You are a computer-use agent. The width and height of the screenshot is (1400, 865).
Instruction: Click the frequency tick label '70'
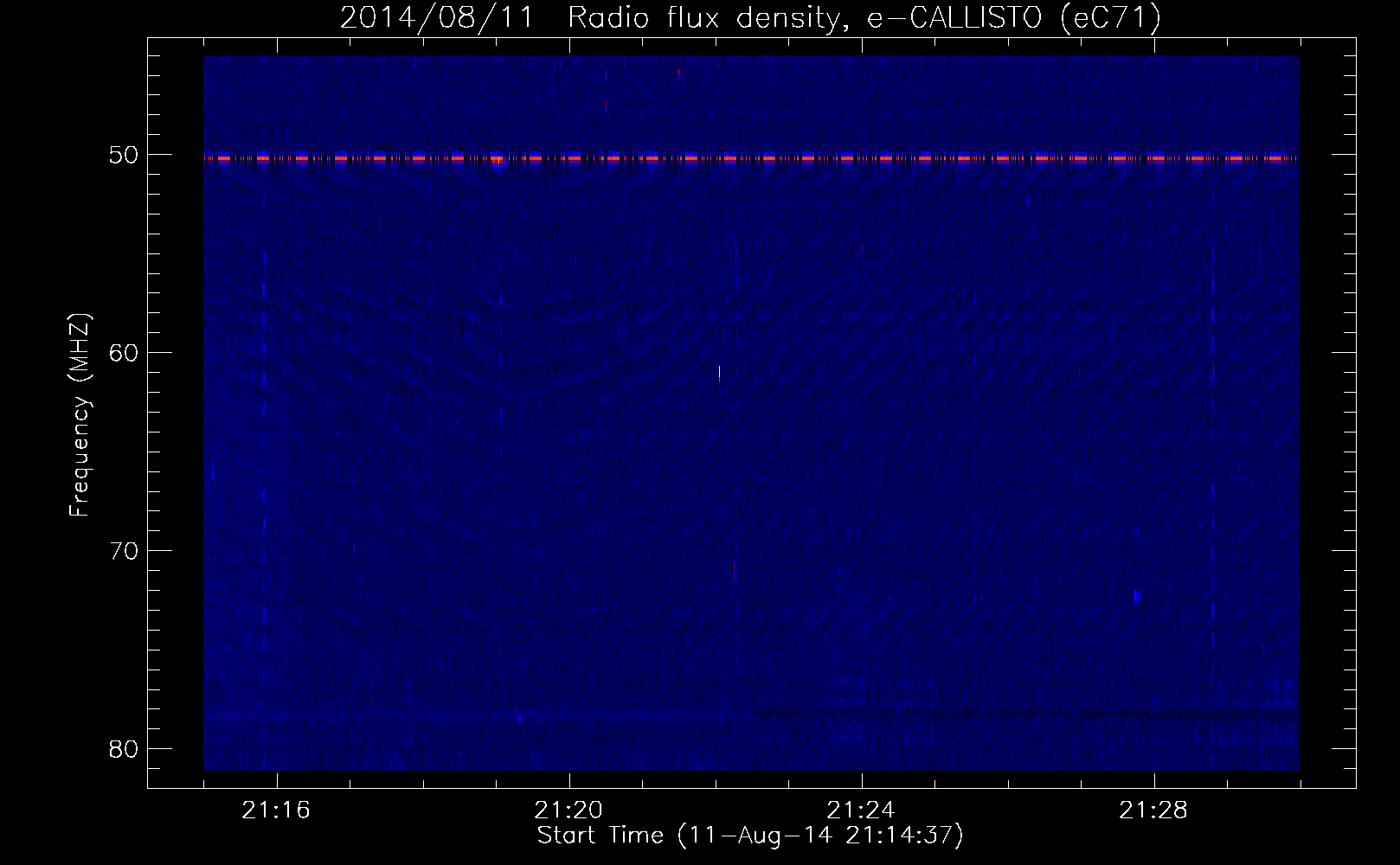coord(124,551)
